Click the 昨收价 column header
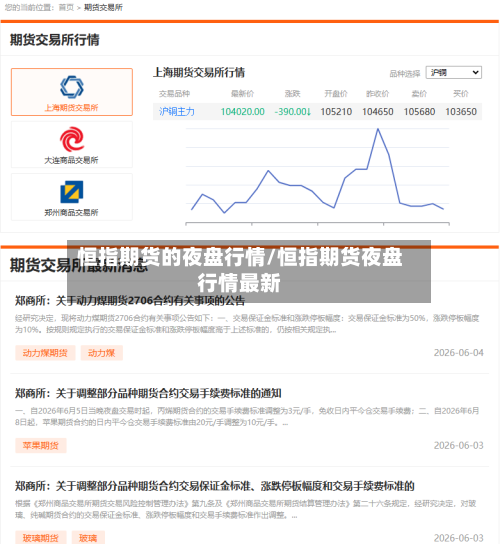Image resolution: width=500 pixels, height=544 pixels. pyautogui.click(x=378, y=94)
